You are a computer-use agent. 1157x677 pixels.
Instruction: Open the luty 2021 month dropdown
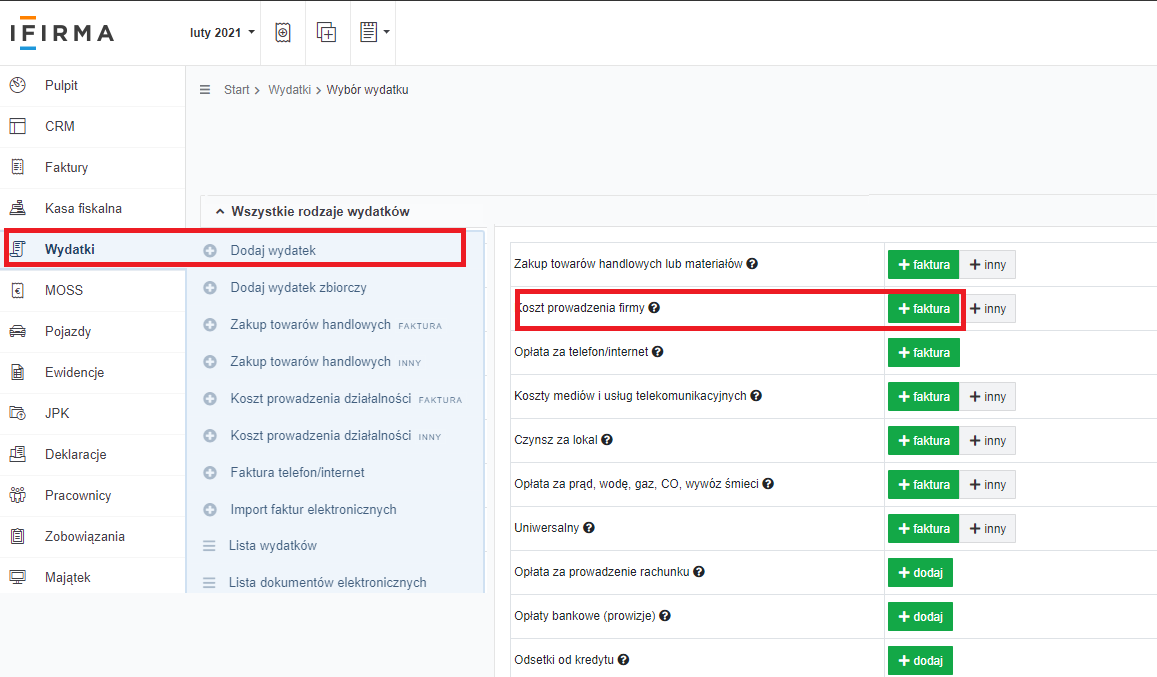[222, 32]
